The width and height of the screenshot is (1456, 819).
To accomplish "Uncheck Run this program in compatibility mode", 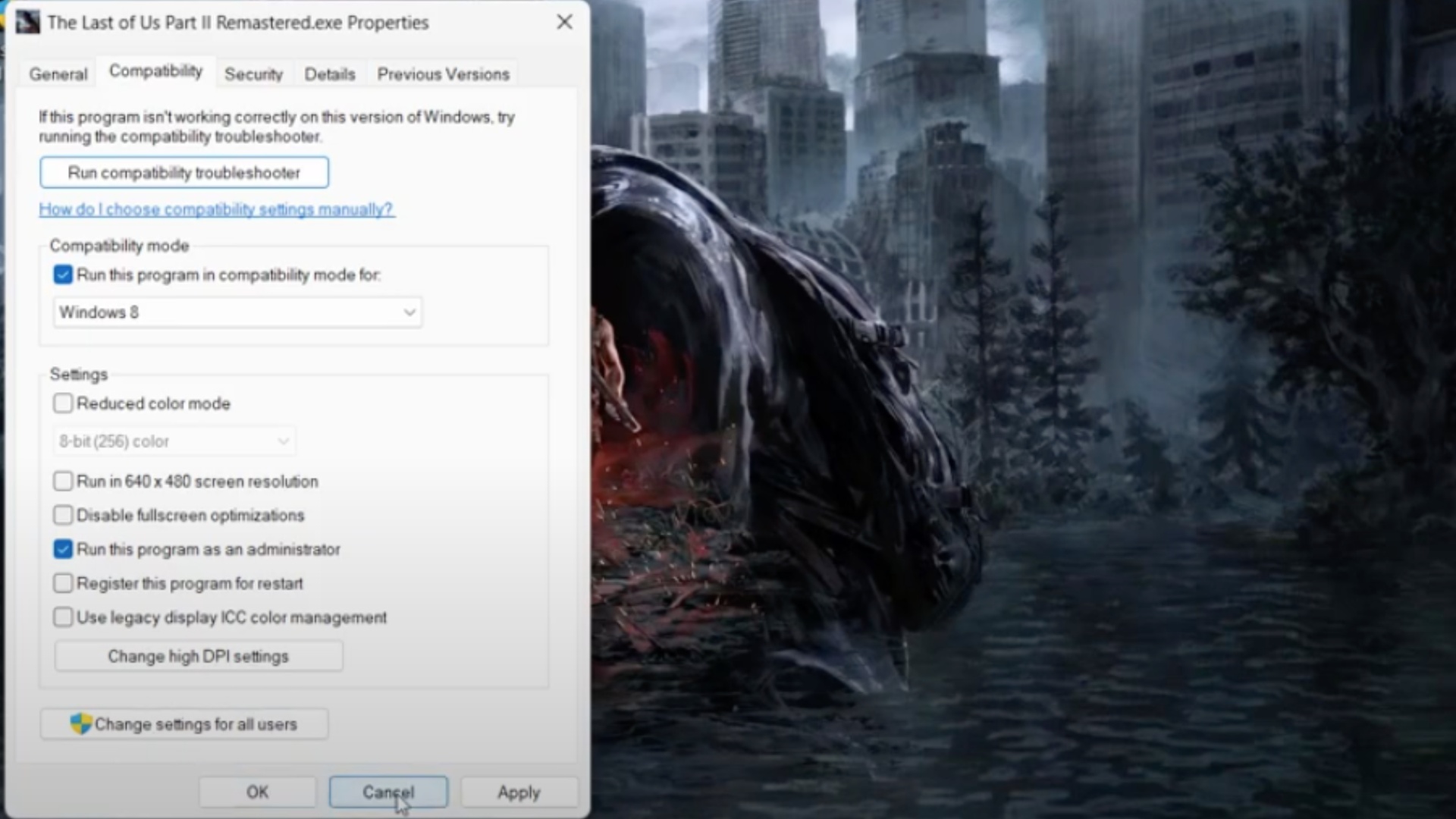I will 63,275.
